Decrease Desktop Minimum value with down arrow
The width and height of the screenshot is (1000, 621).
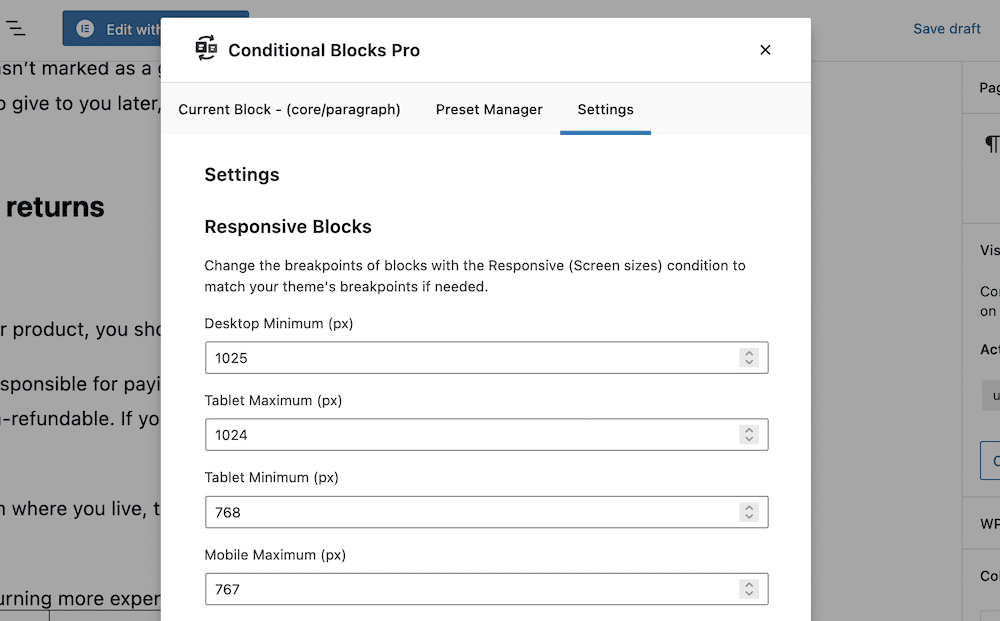tap(749, 362)
